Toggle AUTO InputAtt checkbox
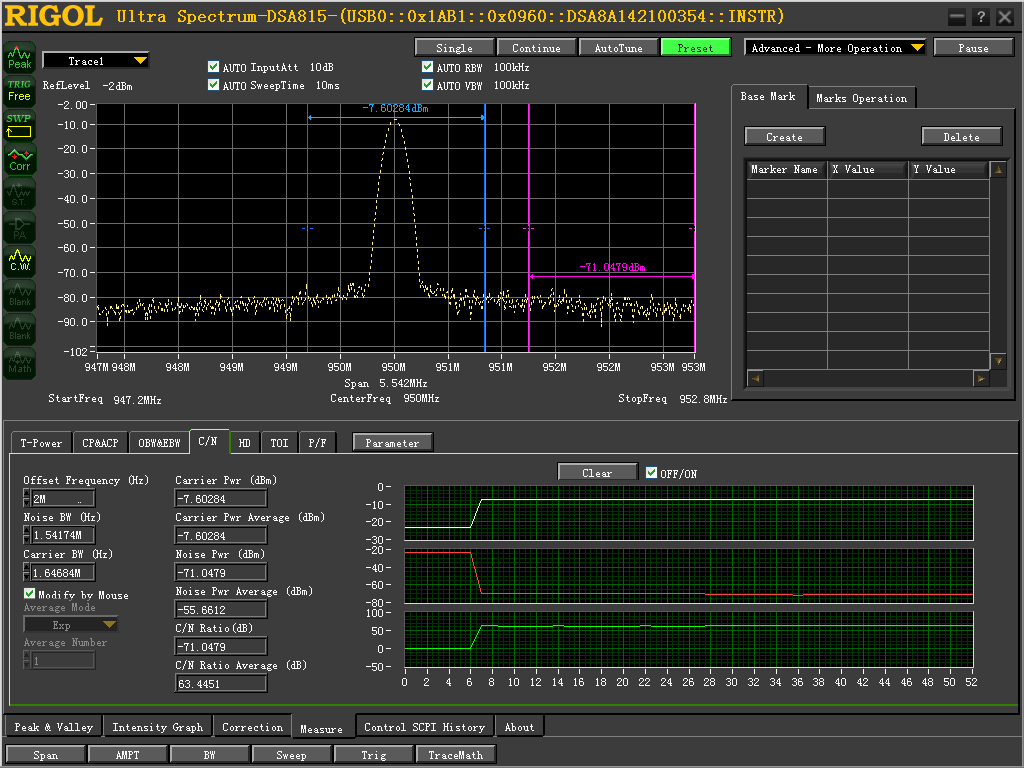1024x768 pixels. pyautogui.click(x=213, y=67)
